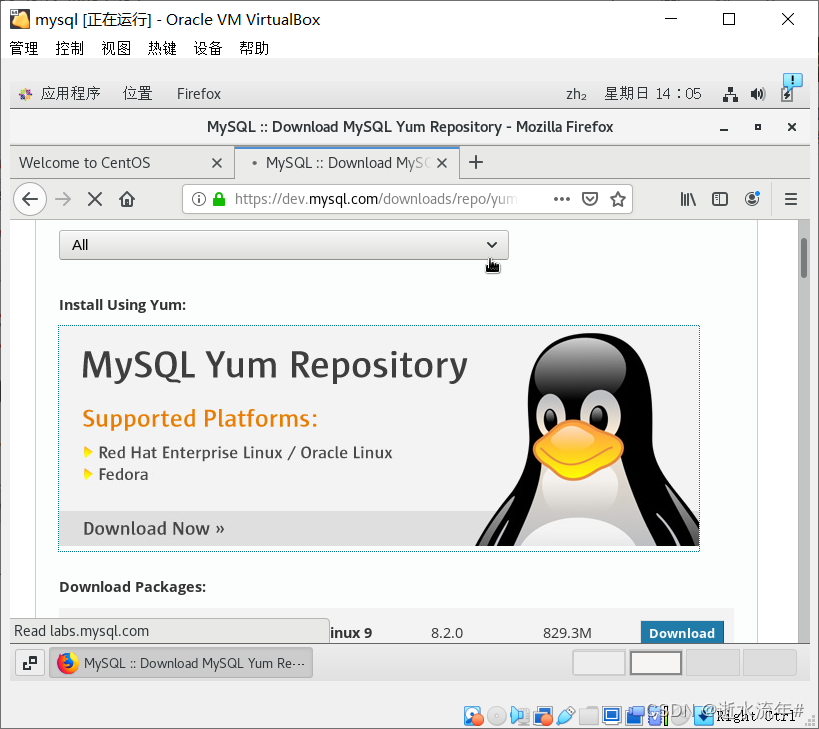Open the 视图 menu in VirtualBox

tap(115, 47)
